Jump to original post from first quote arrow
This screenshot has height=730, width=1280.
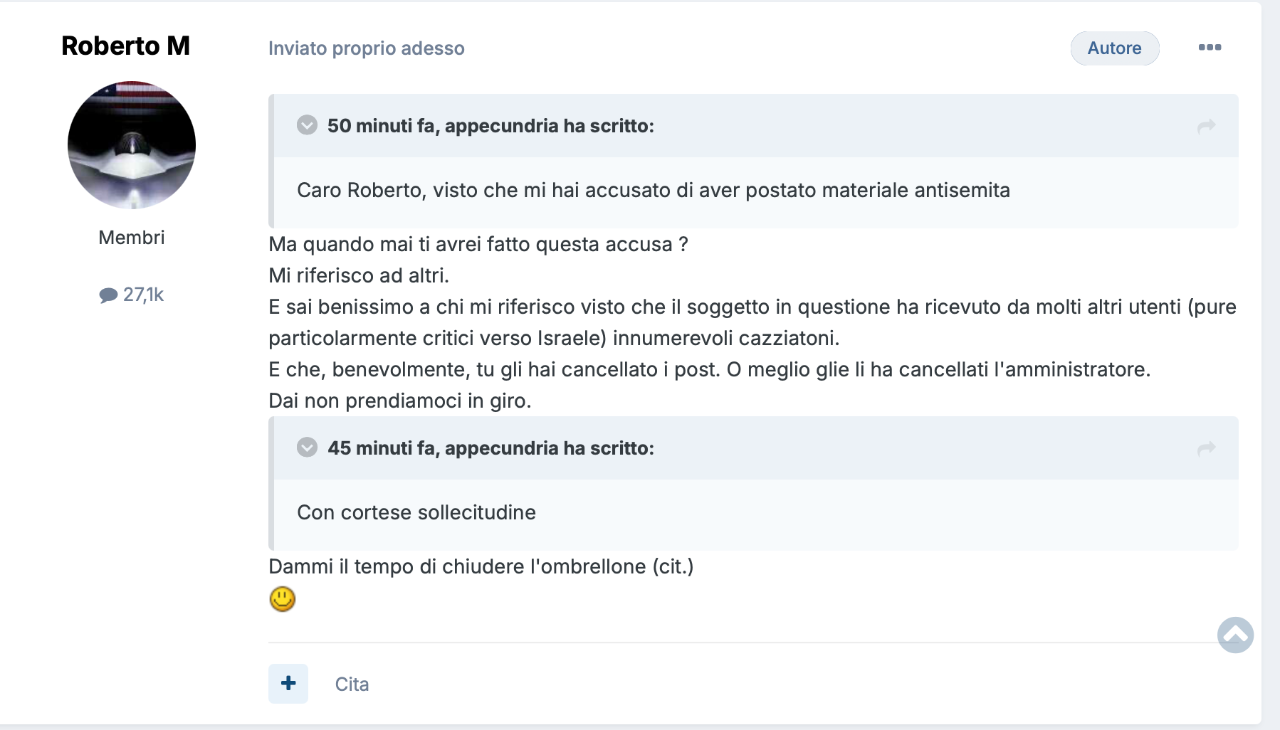click(x=1206, y=126)
